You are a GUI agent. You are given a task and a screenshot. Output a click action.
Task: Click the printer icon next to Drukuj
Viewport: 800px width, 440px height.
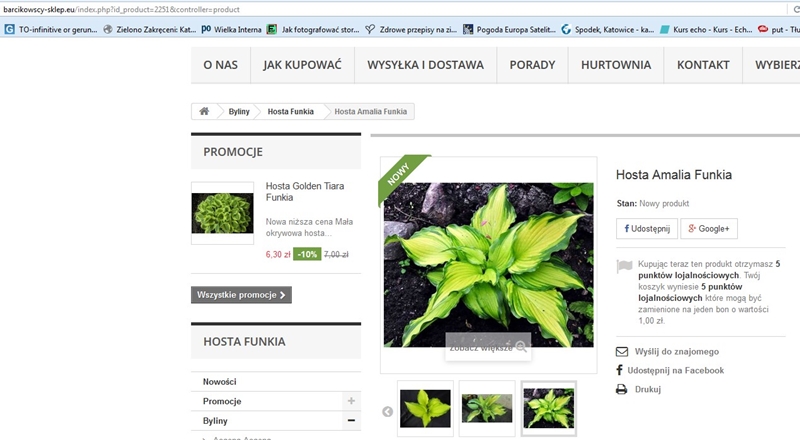pos(621,390)
